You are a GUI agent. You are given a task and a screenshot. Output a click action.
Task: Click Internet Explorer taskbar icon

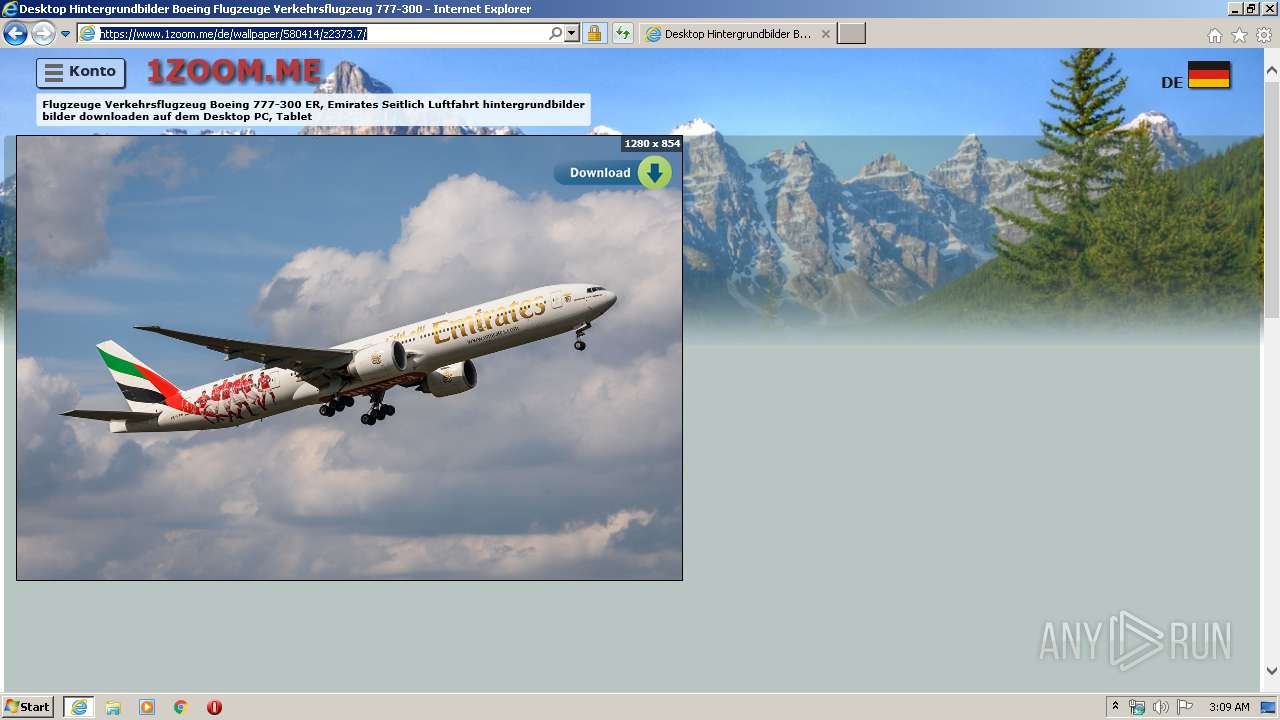coord(79,707)
